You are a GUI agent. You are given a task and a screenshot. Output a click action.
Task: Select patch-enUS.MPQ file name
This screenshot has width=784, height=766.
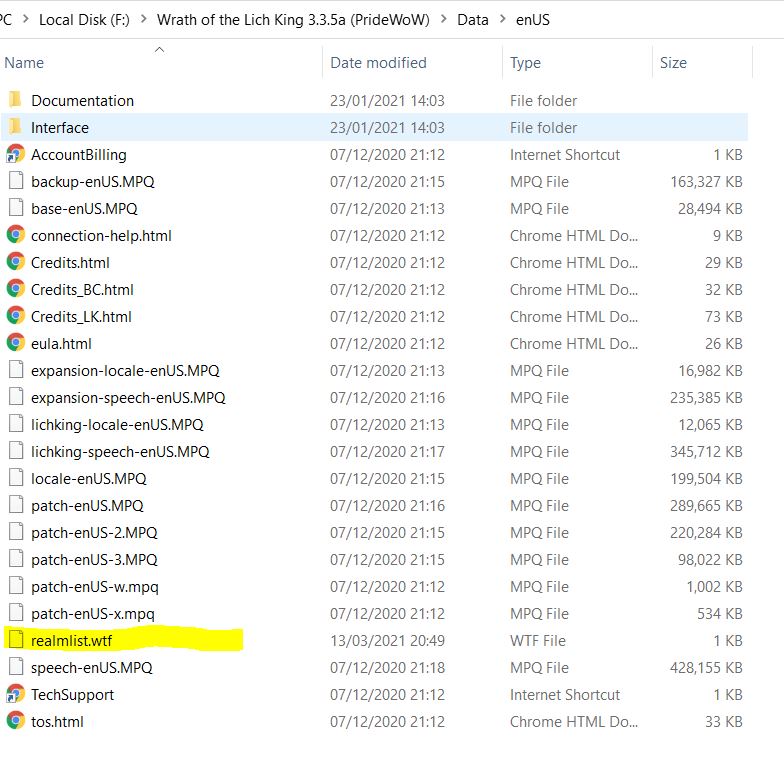click(x=87, y=506)
